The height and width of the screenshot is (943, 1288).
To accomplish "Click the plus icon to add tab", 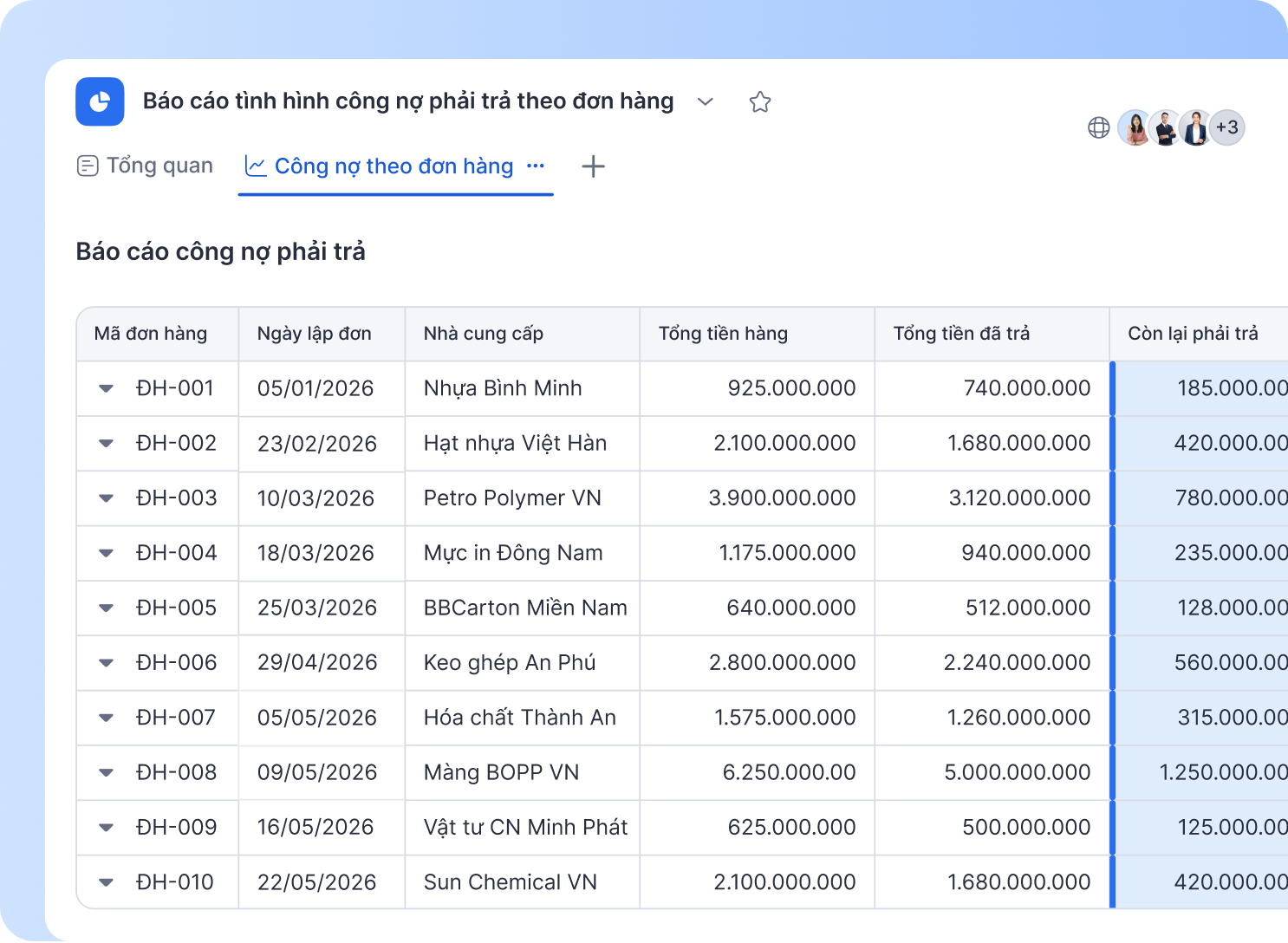I will pos(593,166).
